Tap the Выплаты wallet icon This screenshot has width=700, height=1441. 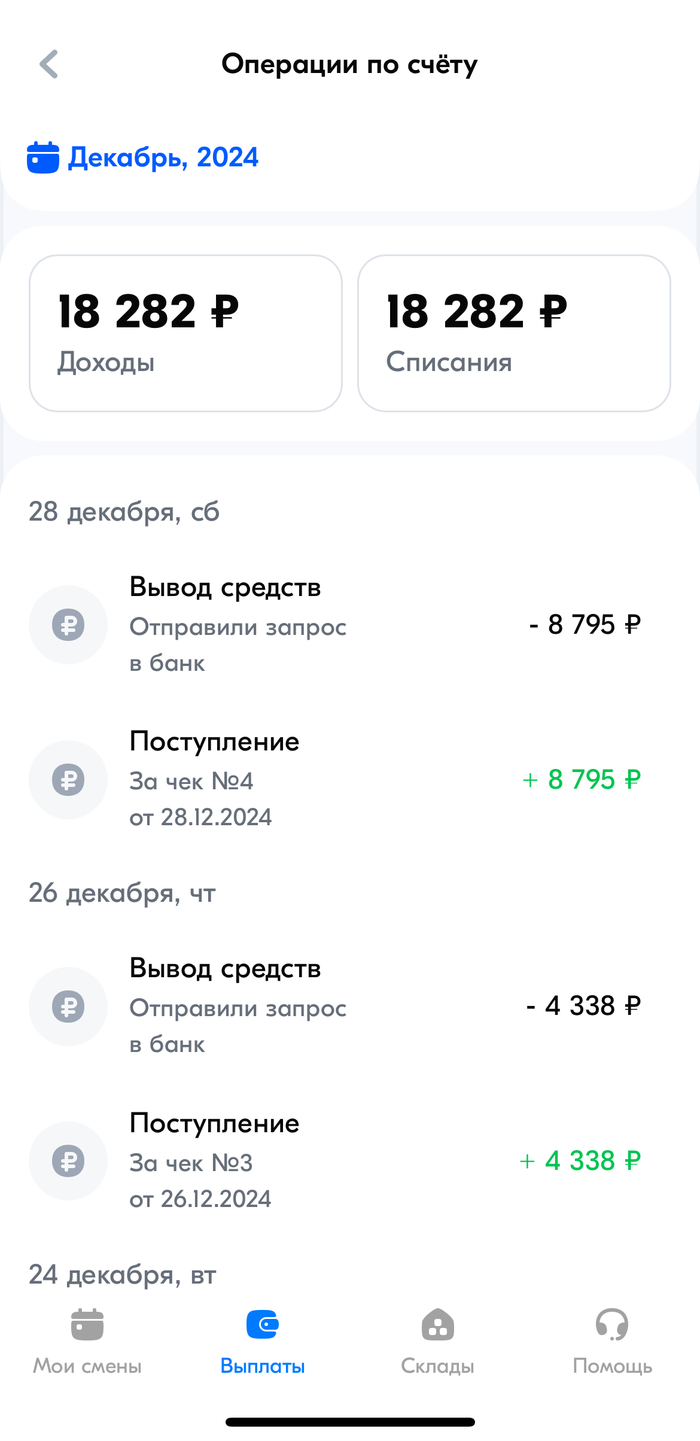[263, 1325]
